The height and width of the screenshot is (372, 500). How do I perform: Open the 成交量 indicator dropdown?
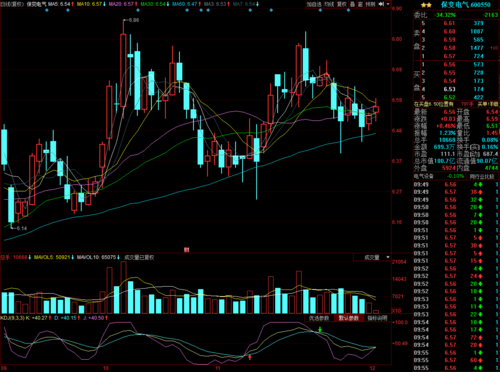click(x=372, y=257)
